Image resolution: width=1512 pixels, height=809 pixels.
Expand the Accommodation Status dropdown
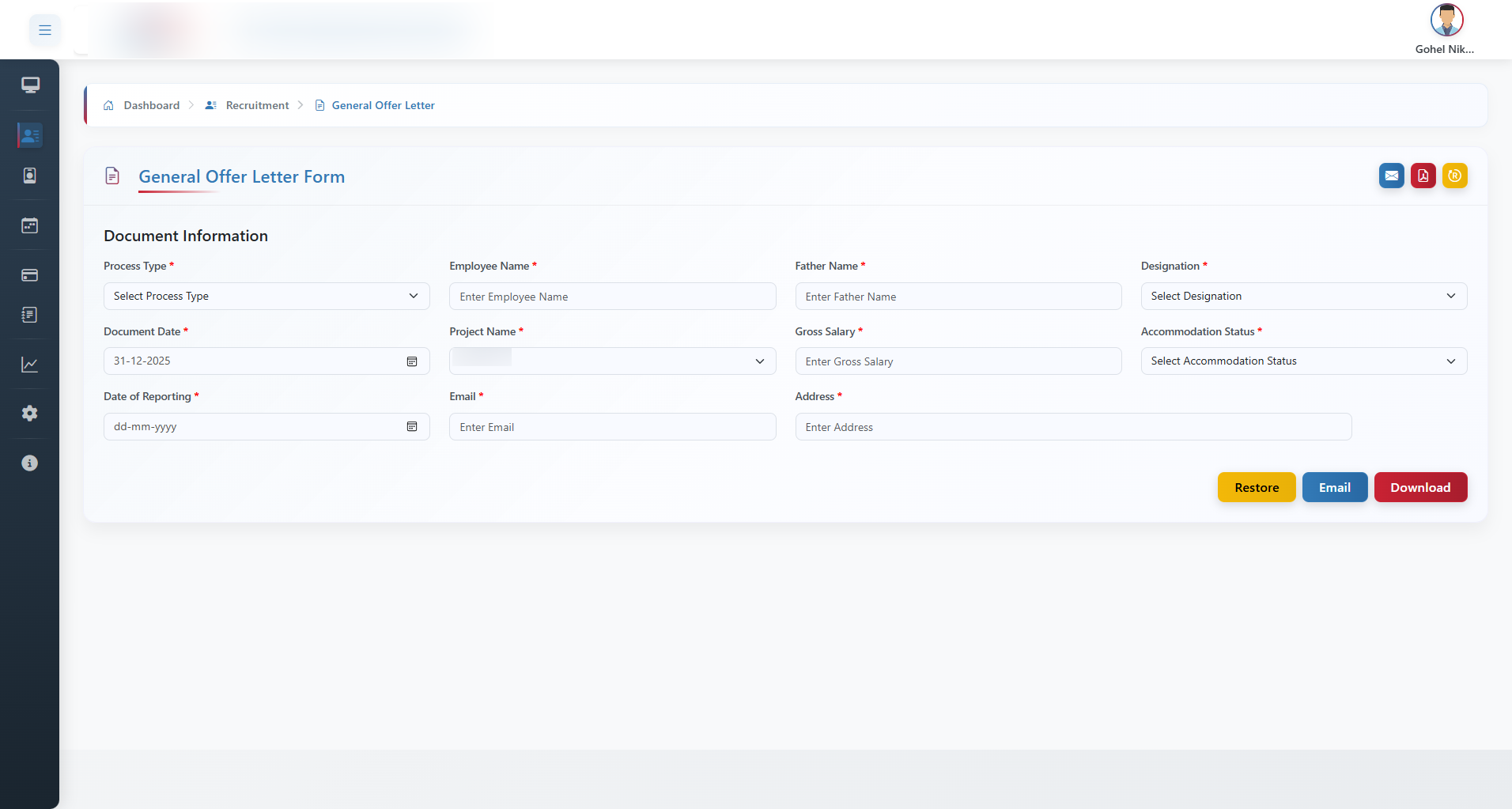(x=1303, y=361)
